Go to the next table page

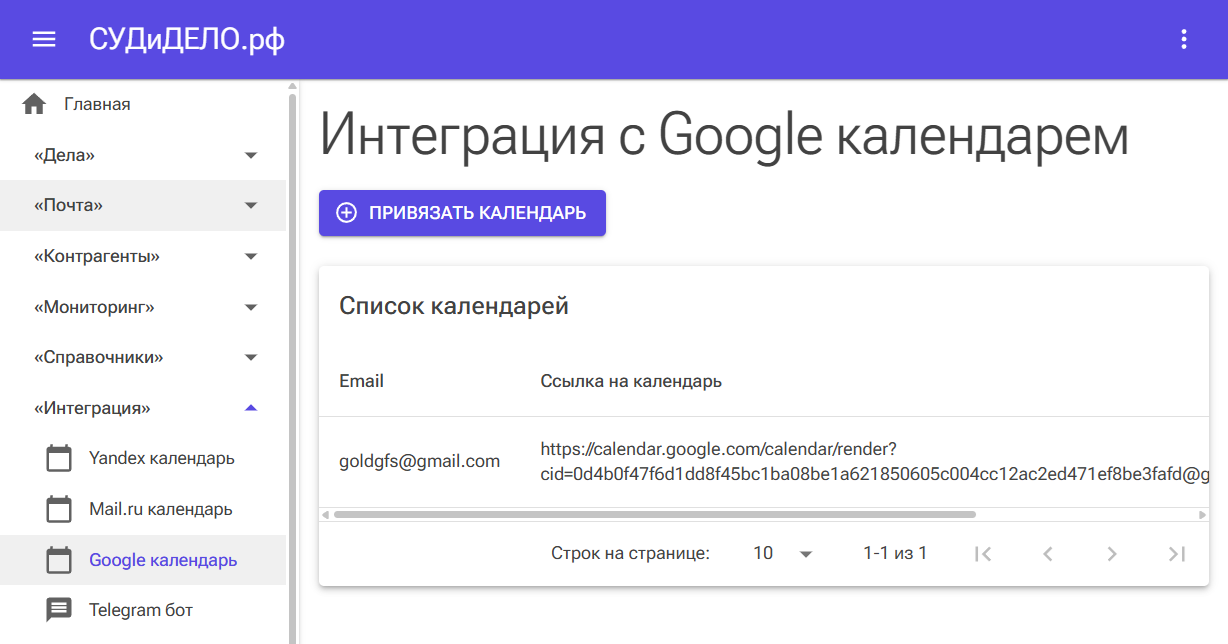point(1111,553)
